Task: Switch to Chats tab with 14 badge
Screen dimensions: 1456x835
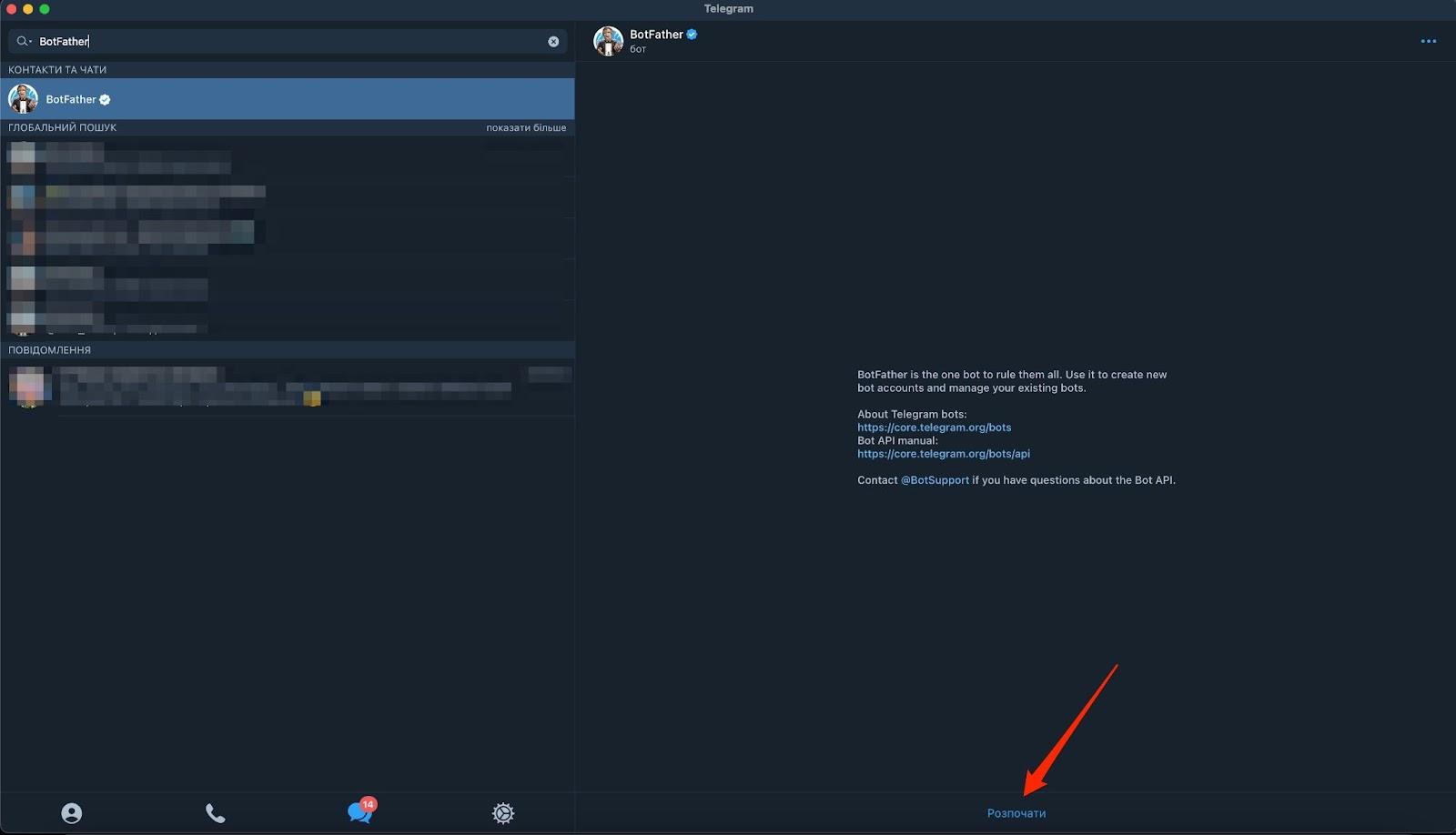Action: (x=359, y=812)
